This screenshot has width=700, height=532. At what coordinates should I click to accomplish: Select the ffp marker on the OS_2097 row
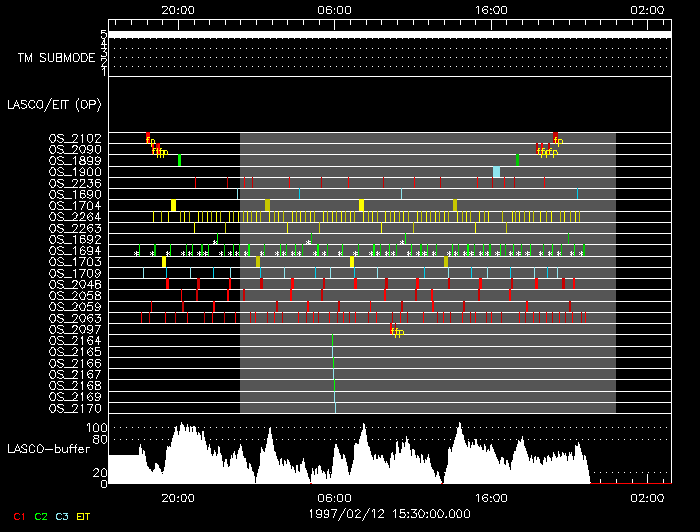click(397, 332)
